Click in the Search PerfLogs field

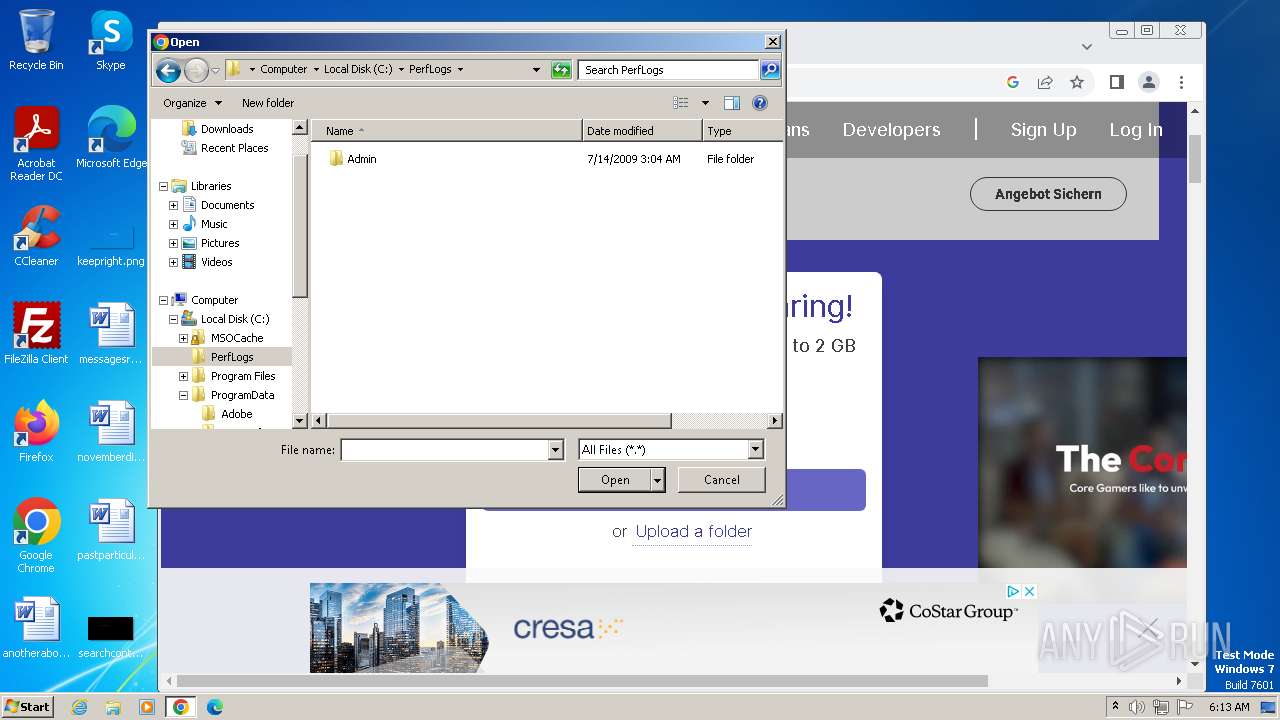668,70
